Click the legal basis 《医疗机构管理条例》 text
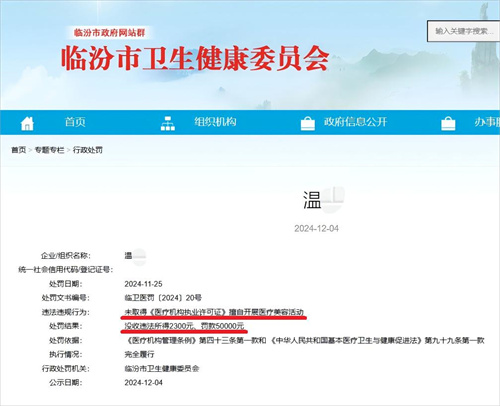Viewport: 500px width, 406px height. click(x=162, y=340)
